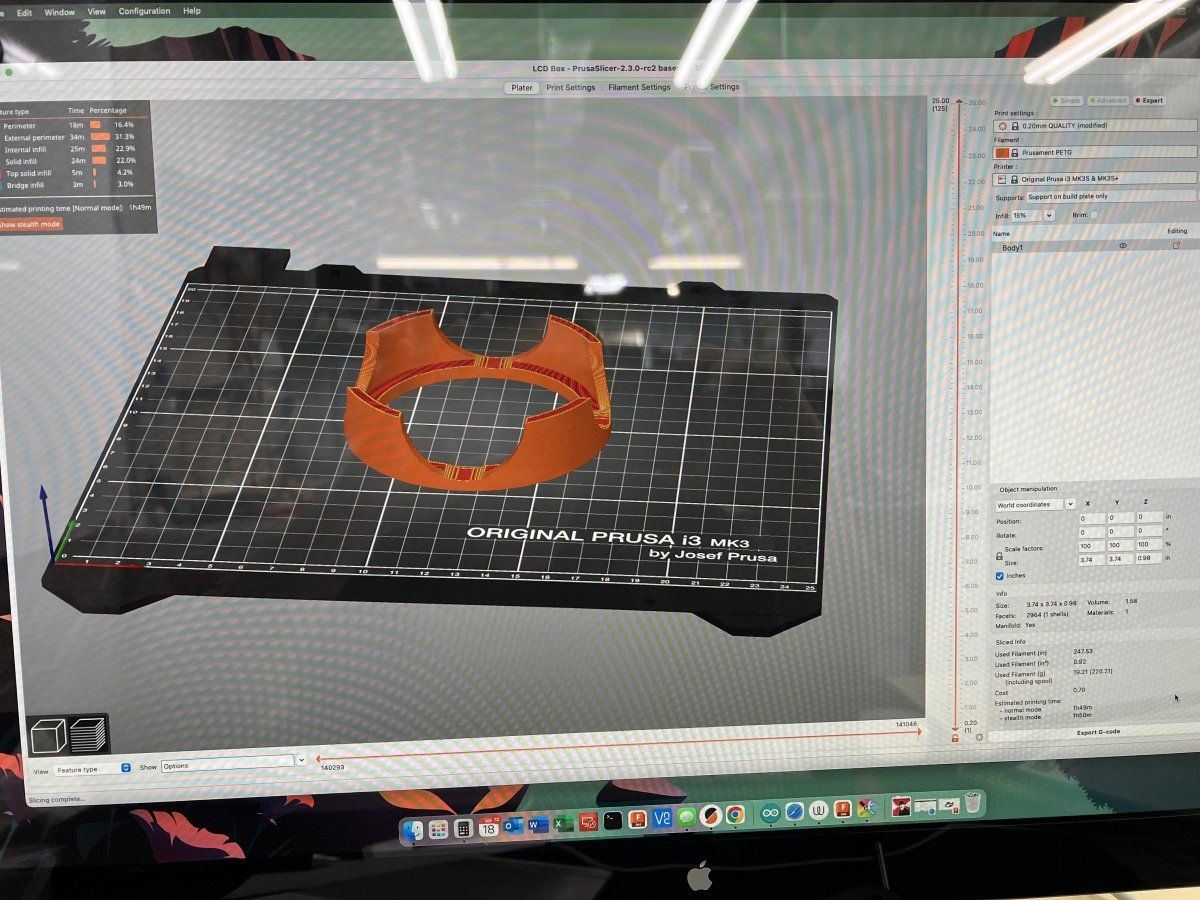Open Calendar showing 18 in the dock
1200x900 pixels.
(488, 827)
